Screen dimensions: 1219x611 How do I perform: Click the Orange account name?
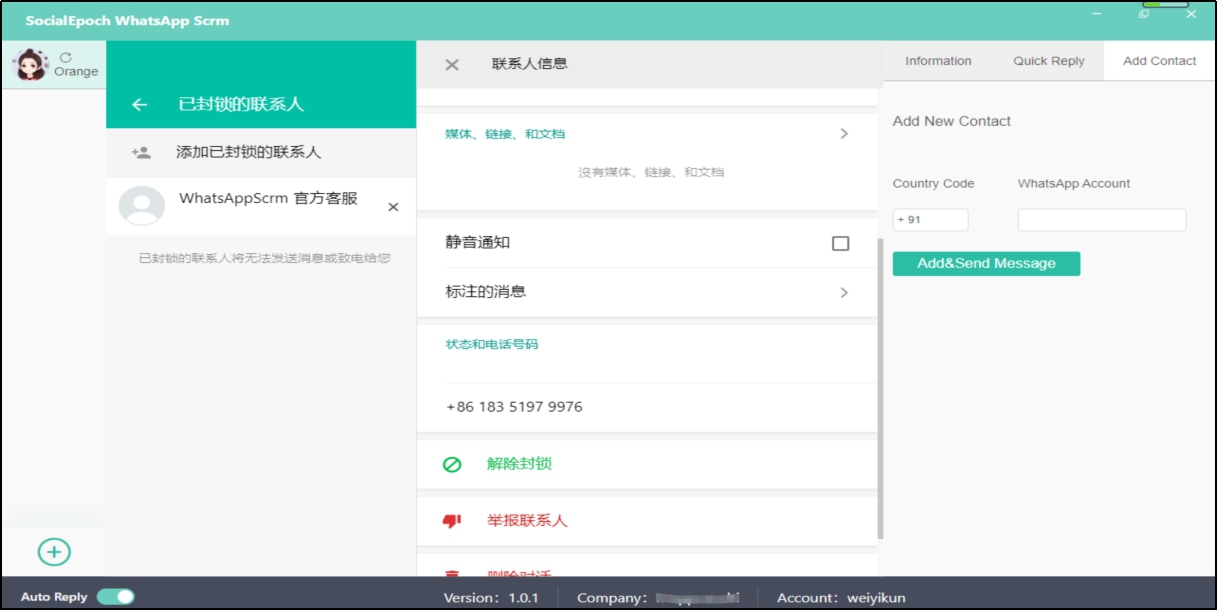[76, 72]
